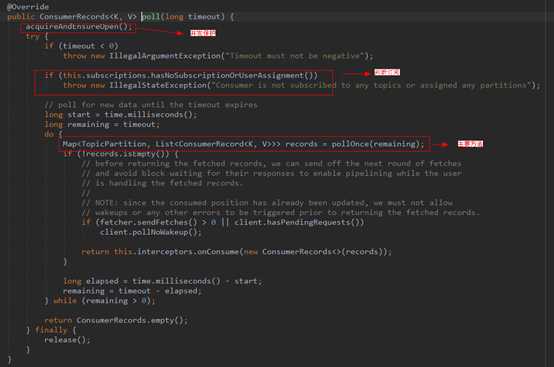The width and height of the screenshot is (554, 367).
Task: Click the acquireAndEnsureOpen() call
Action: pyautogui.click(x=78, y=26)
